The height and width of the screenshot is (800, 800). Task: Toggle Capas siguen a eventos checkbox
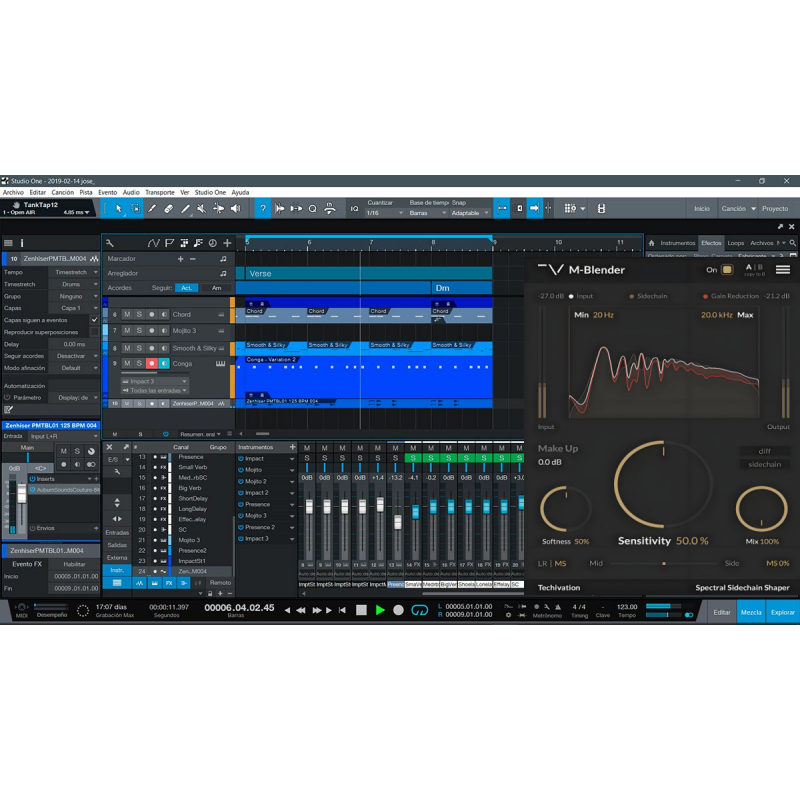[94, 320]
